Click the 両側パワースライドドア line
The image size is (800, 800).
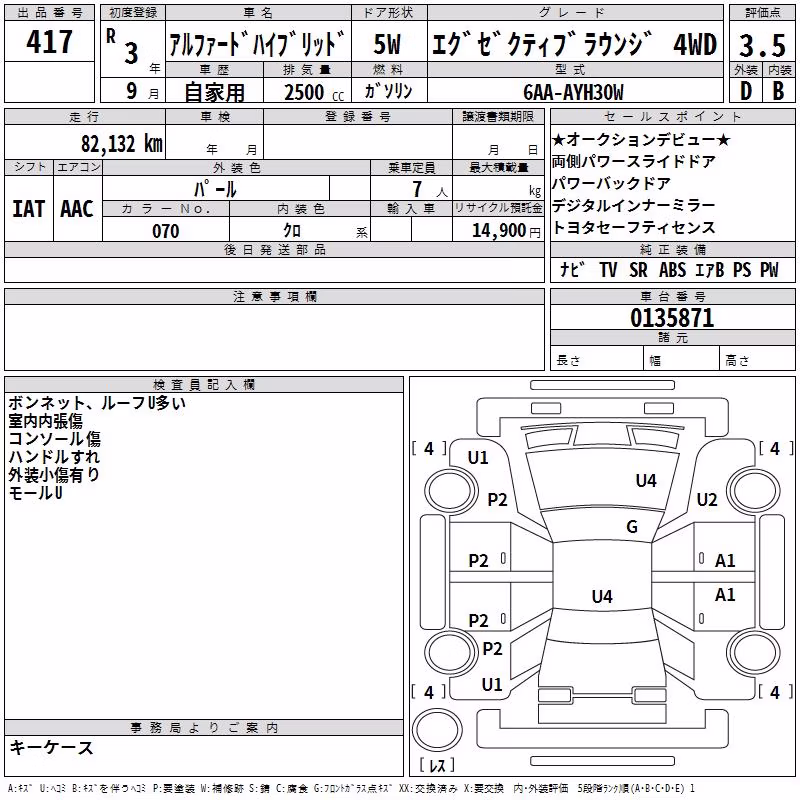[x=634, y=161]
